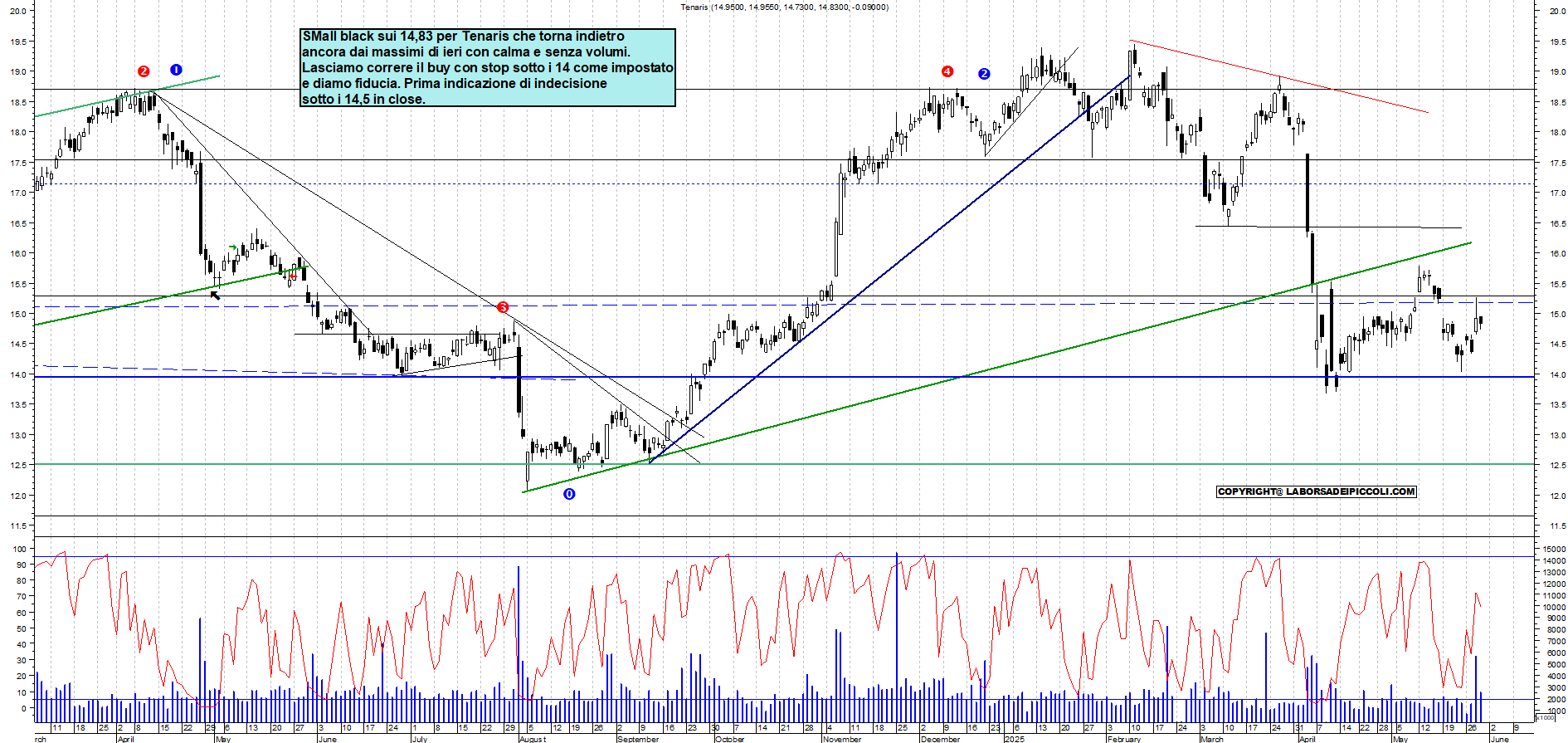Screen dimensions: 1568x743
Task: Click the 'November' label on the time axis
Action: [842, 739]
